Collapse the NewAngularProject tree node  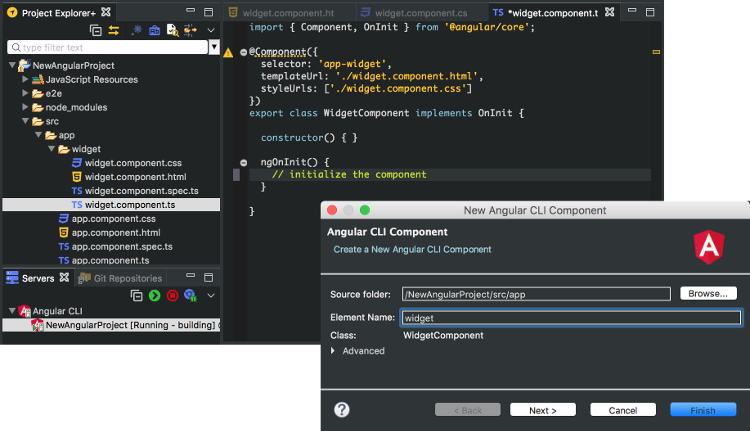(12, 65)
